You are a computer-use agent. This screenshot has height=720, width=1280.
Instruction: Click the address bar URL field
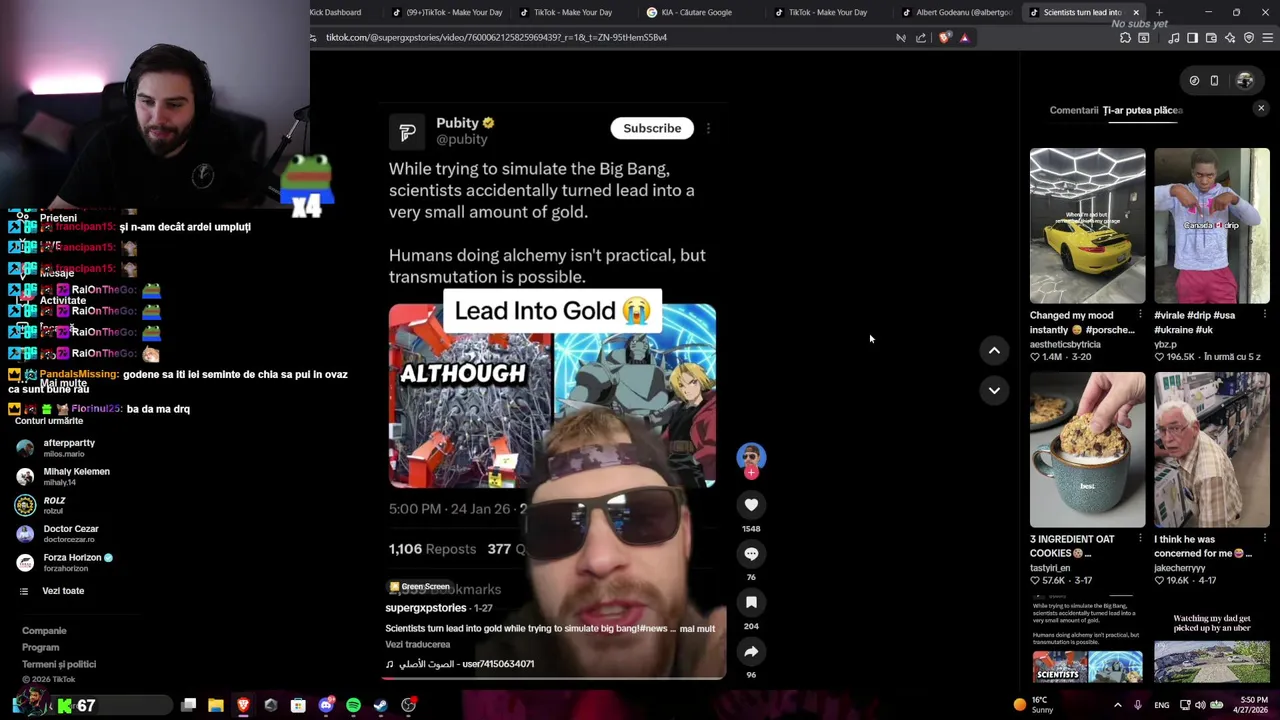600,38
